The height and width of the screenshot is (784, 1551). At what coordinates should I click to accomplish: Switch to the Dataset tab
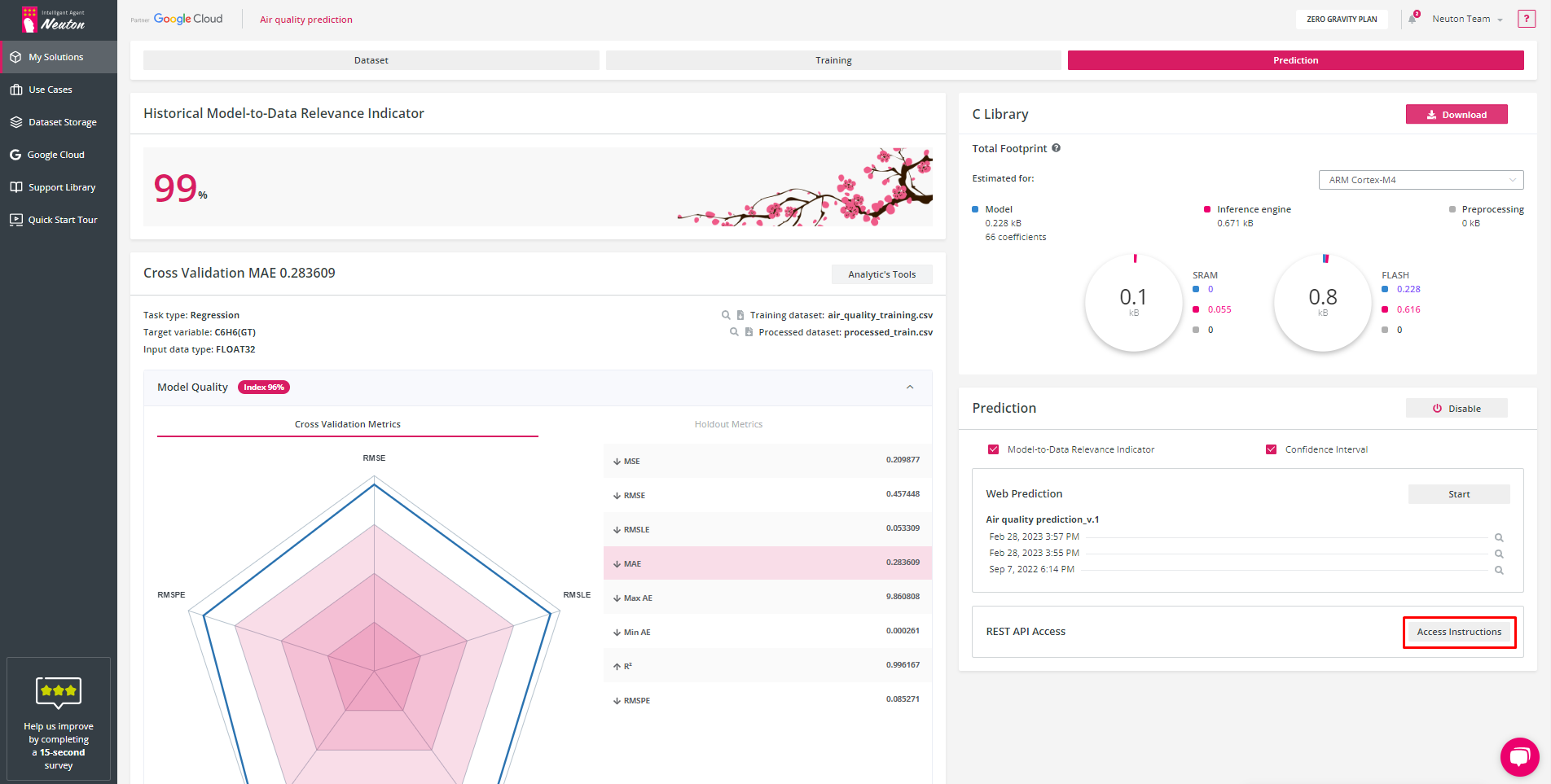[371, 60]
